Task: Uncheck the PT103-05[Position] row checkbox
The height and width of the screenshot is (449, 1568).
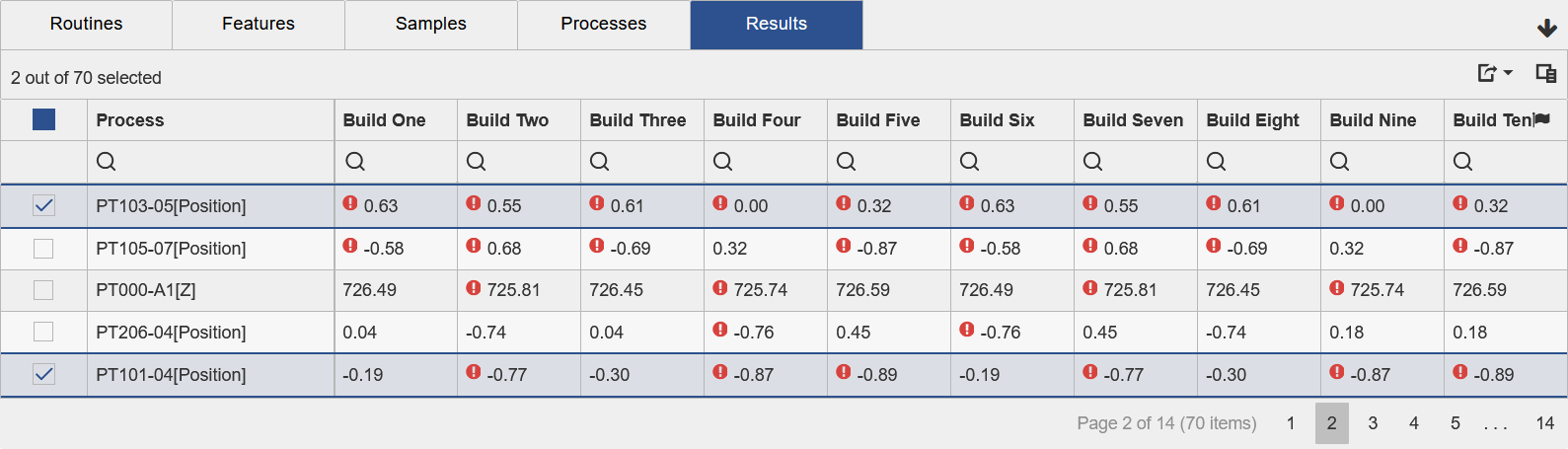Action: point(43,205)
